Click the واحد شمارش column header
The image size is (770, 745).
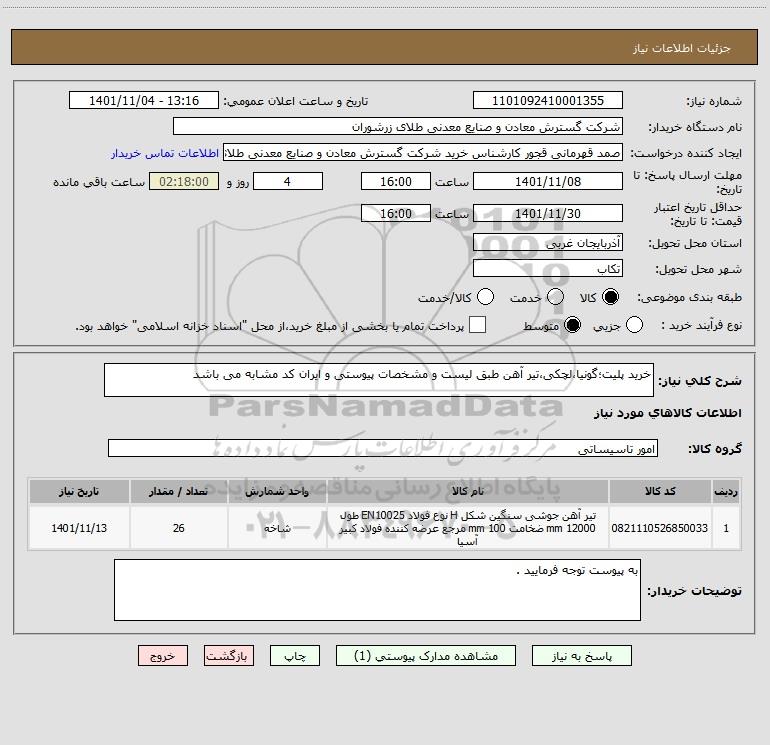277,491
